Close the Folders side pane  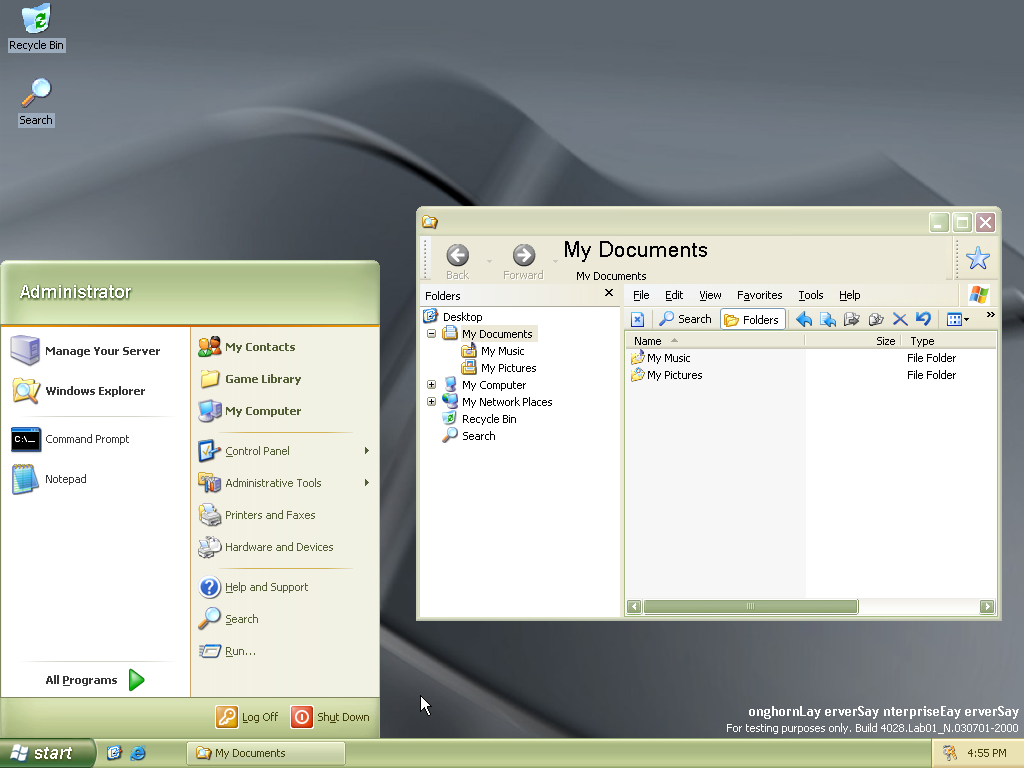point(609,294)
